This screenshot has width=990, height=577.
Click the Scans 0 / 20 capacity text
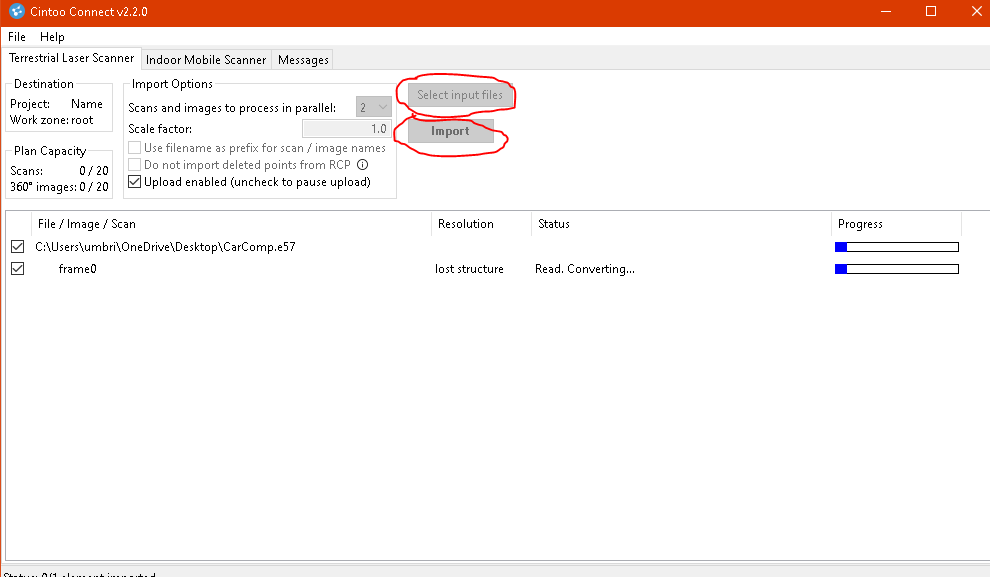59,170
